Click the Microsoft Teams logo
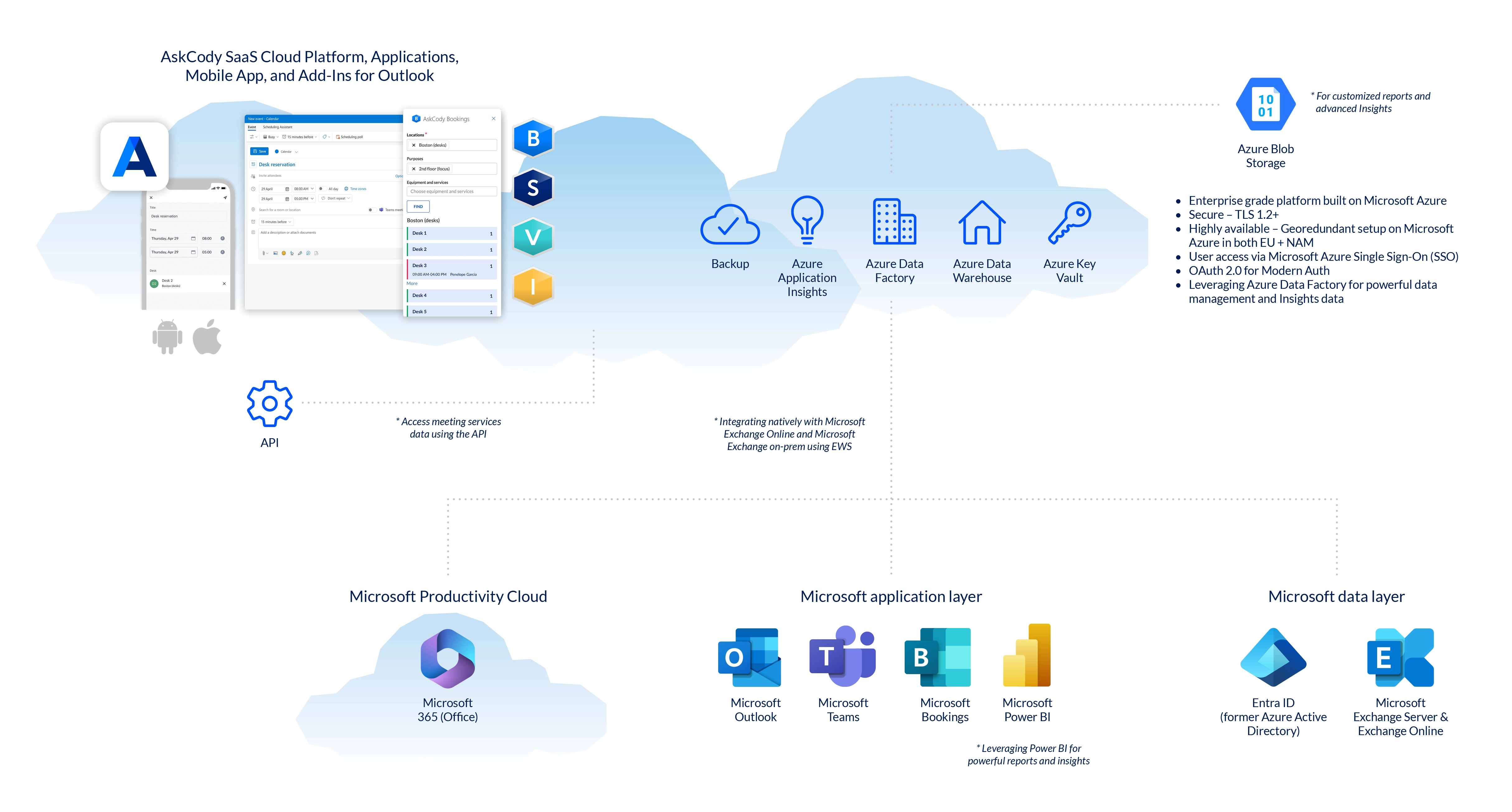The width and height of the screenshot is (1512, 812). click(x=842, y=656)
